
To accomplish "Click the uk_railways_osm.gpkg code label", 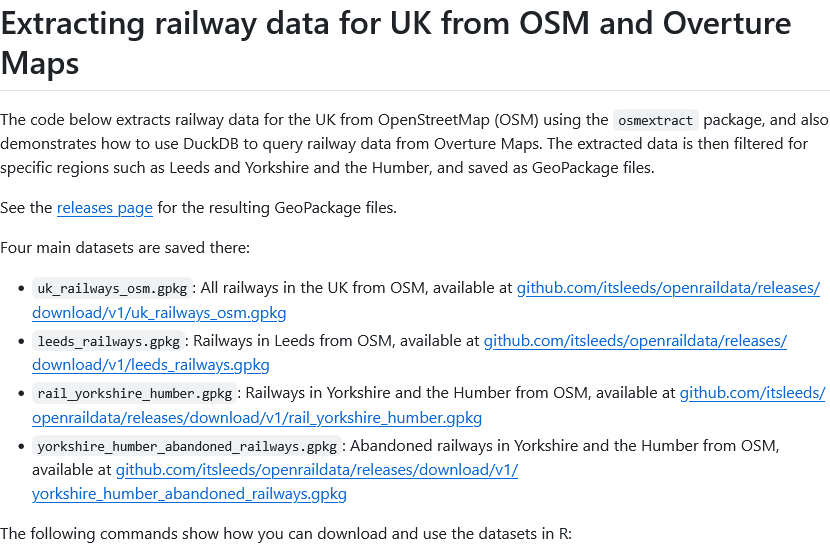I will [110, 289].
